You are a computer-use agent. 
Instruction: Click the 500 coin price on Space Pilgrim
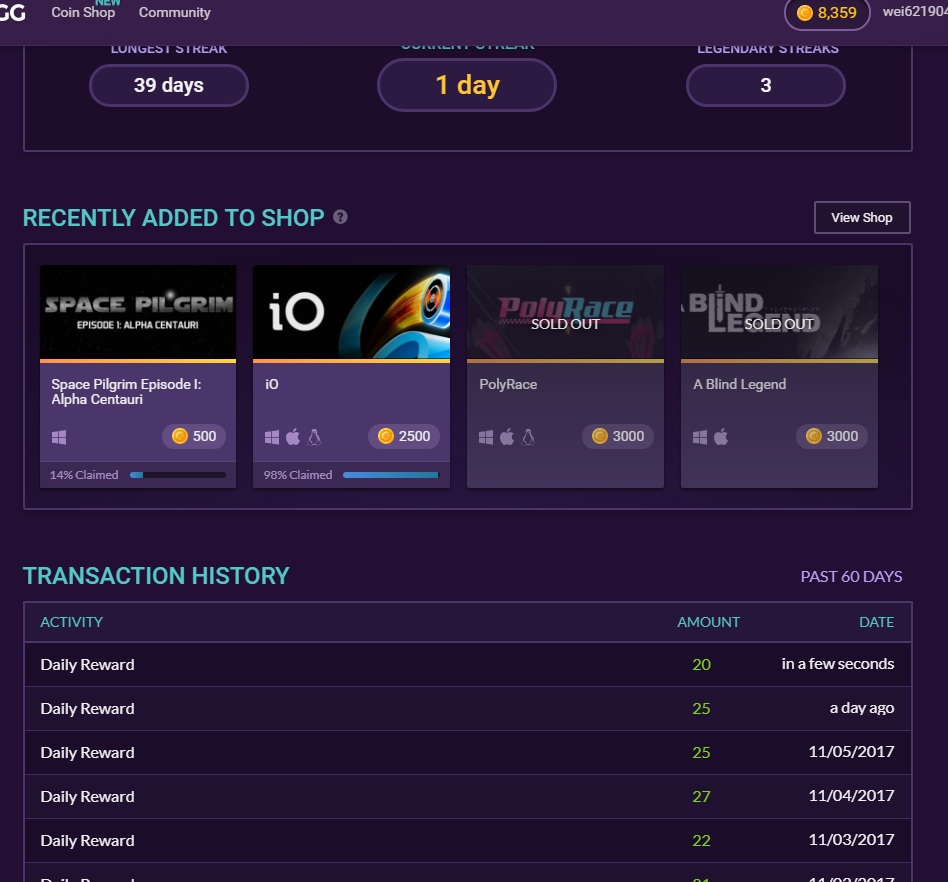tap(194, 436)
